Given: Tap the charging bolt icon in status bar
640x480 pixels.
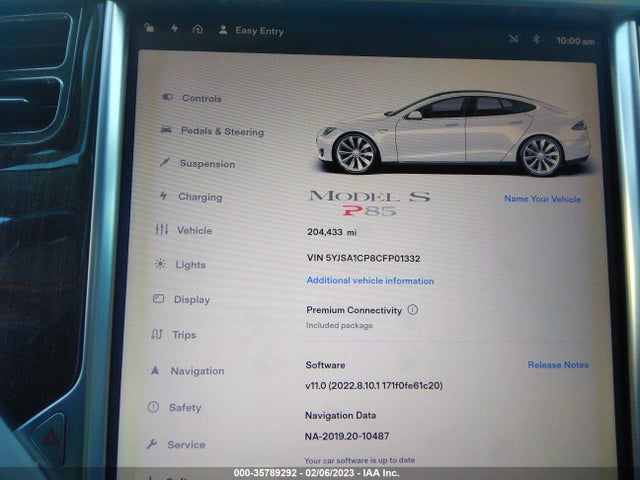Looking at the screenshot, I should [x=174, y=28].
